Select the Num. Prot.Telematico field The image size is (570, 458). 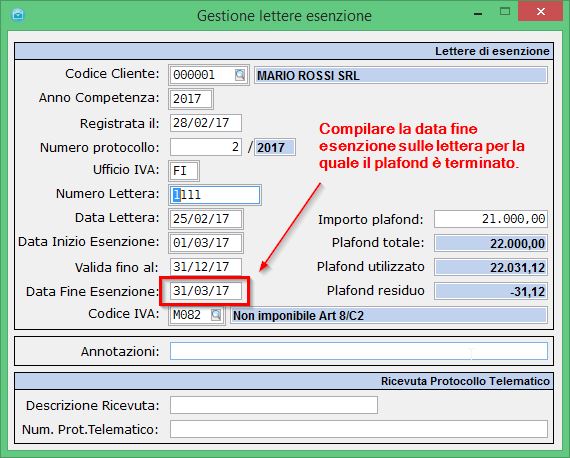(359, 429)
